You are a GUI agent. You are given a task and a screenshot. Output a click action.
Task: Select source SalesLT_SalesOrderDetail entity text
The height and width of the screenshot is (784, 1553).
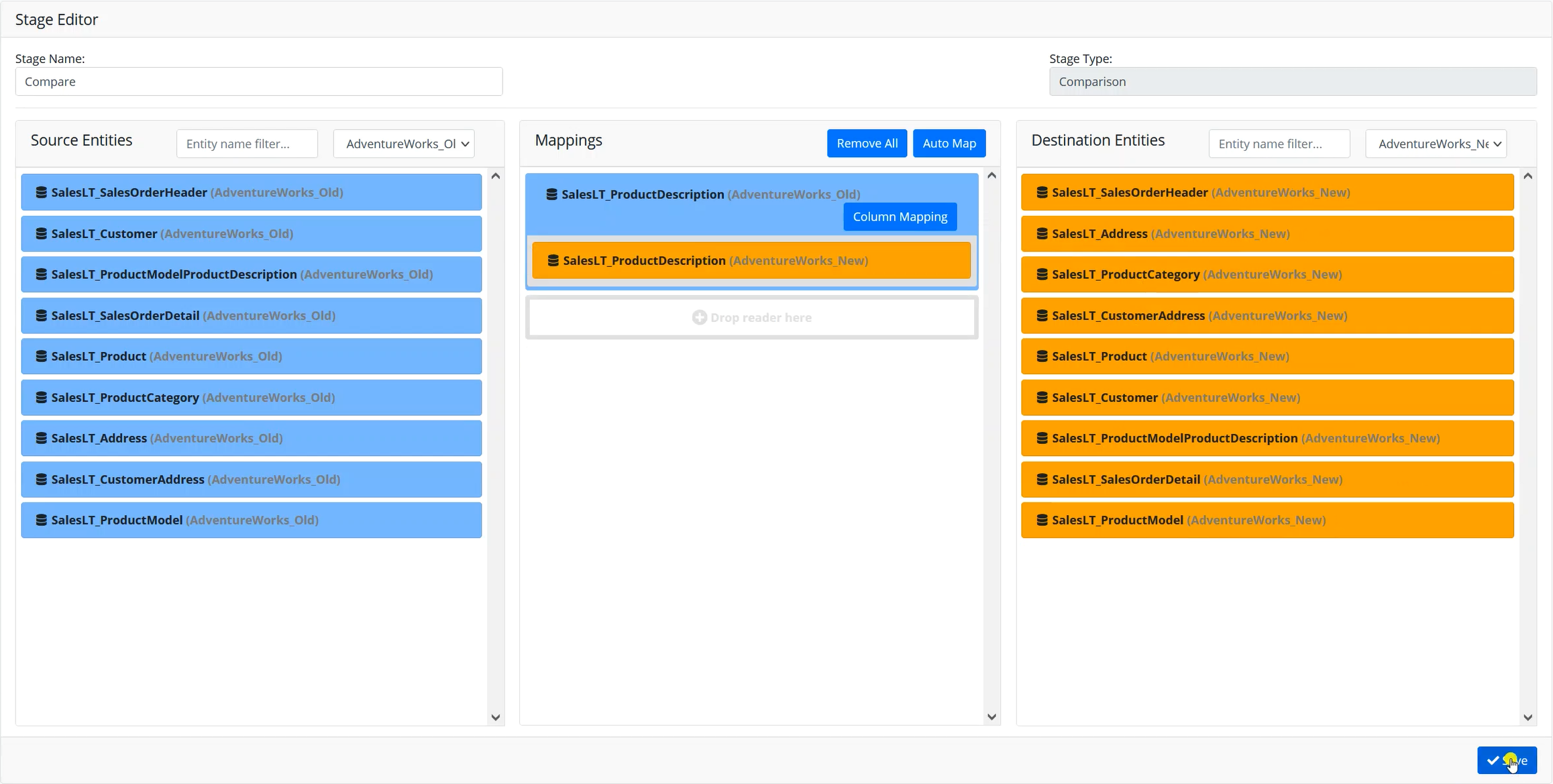click(x=193, y=315)
